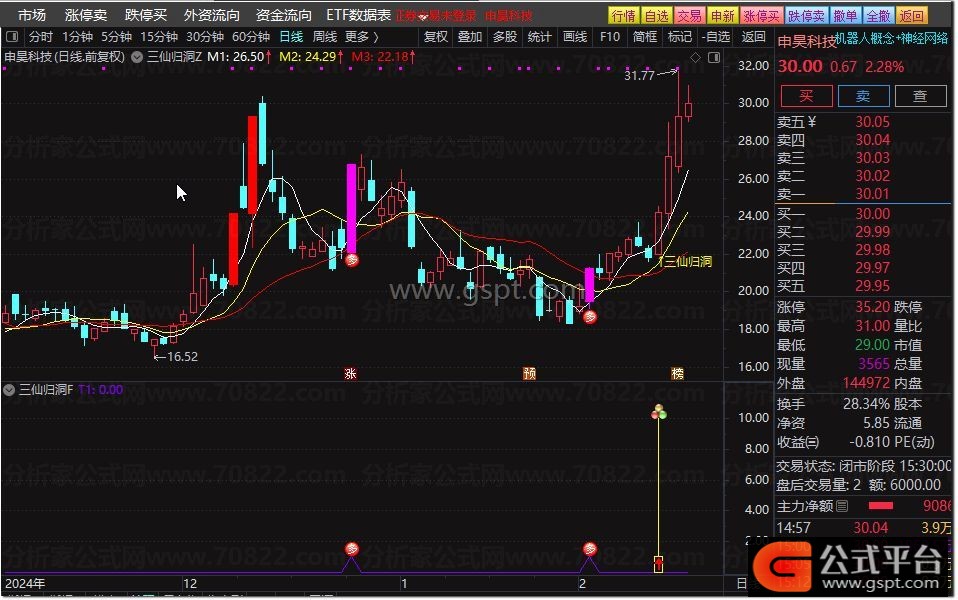
Task: Open F10 company info
Action: pos(610,37)
